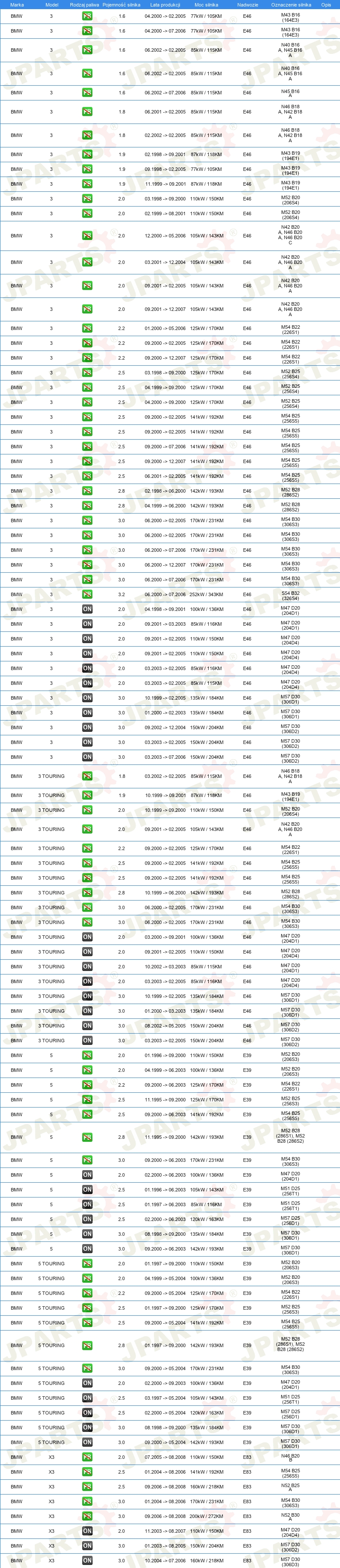
Task: Click the S54 B32 (326S4) engine code
Action: 290,595
